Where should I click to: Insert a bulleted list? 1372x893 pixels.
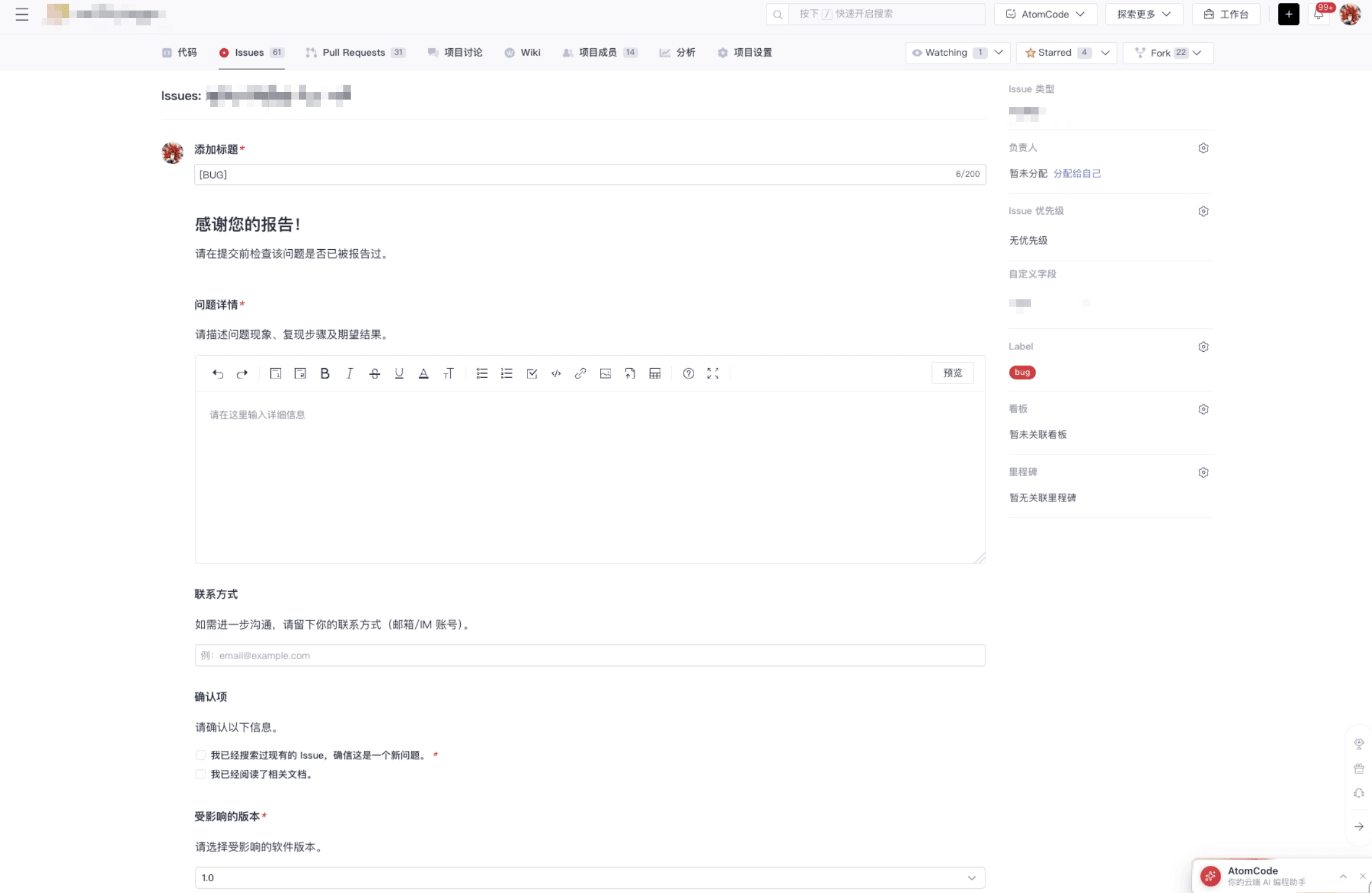tap(482, 374)
